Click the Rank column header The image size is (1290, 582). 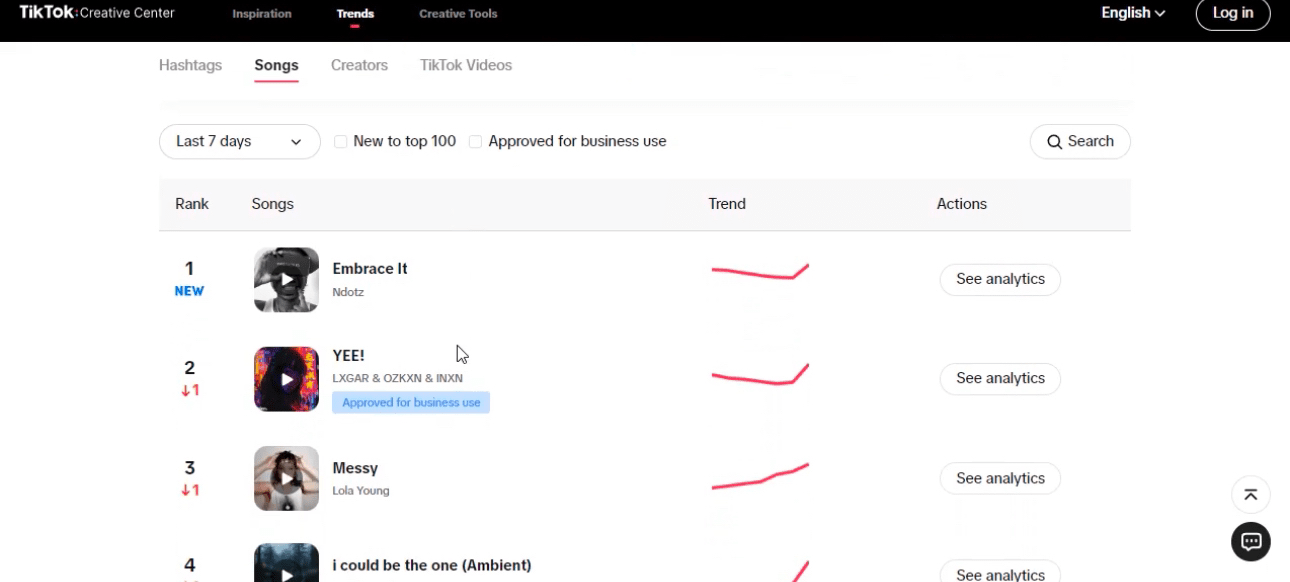click(192, 204)
